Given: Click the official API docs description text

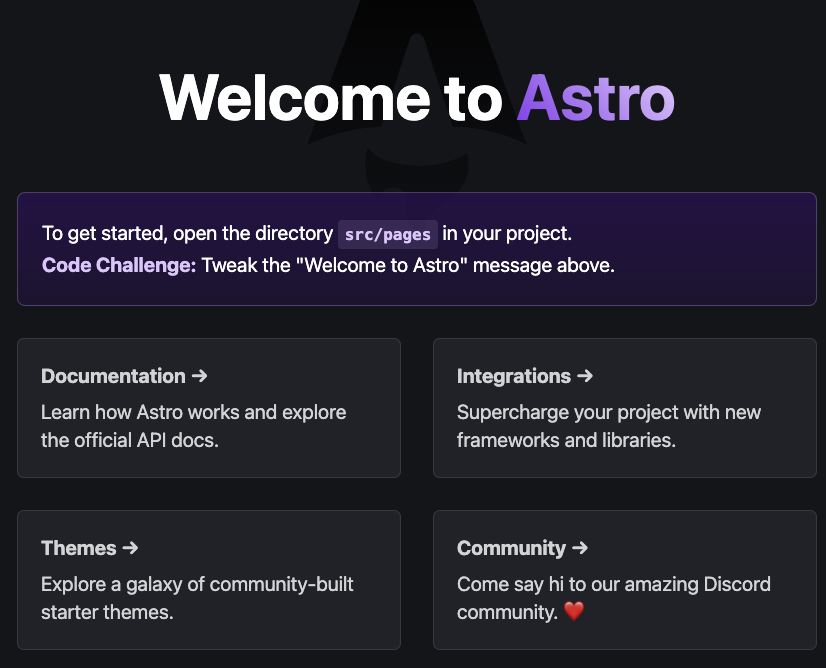Looking at the screenshot, I should click(193, 425).
